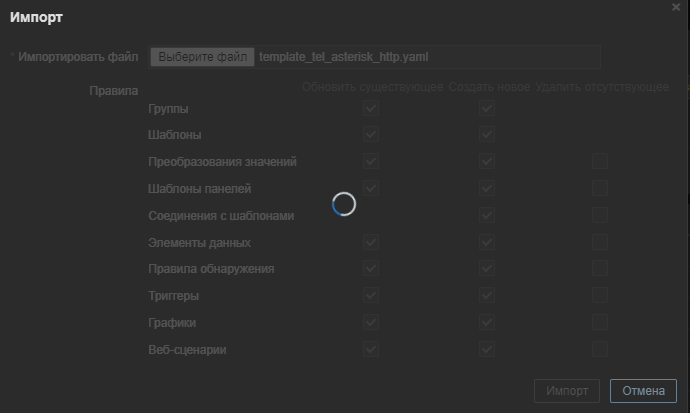Click the Выберите файл button

pos(203,57)
